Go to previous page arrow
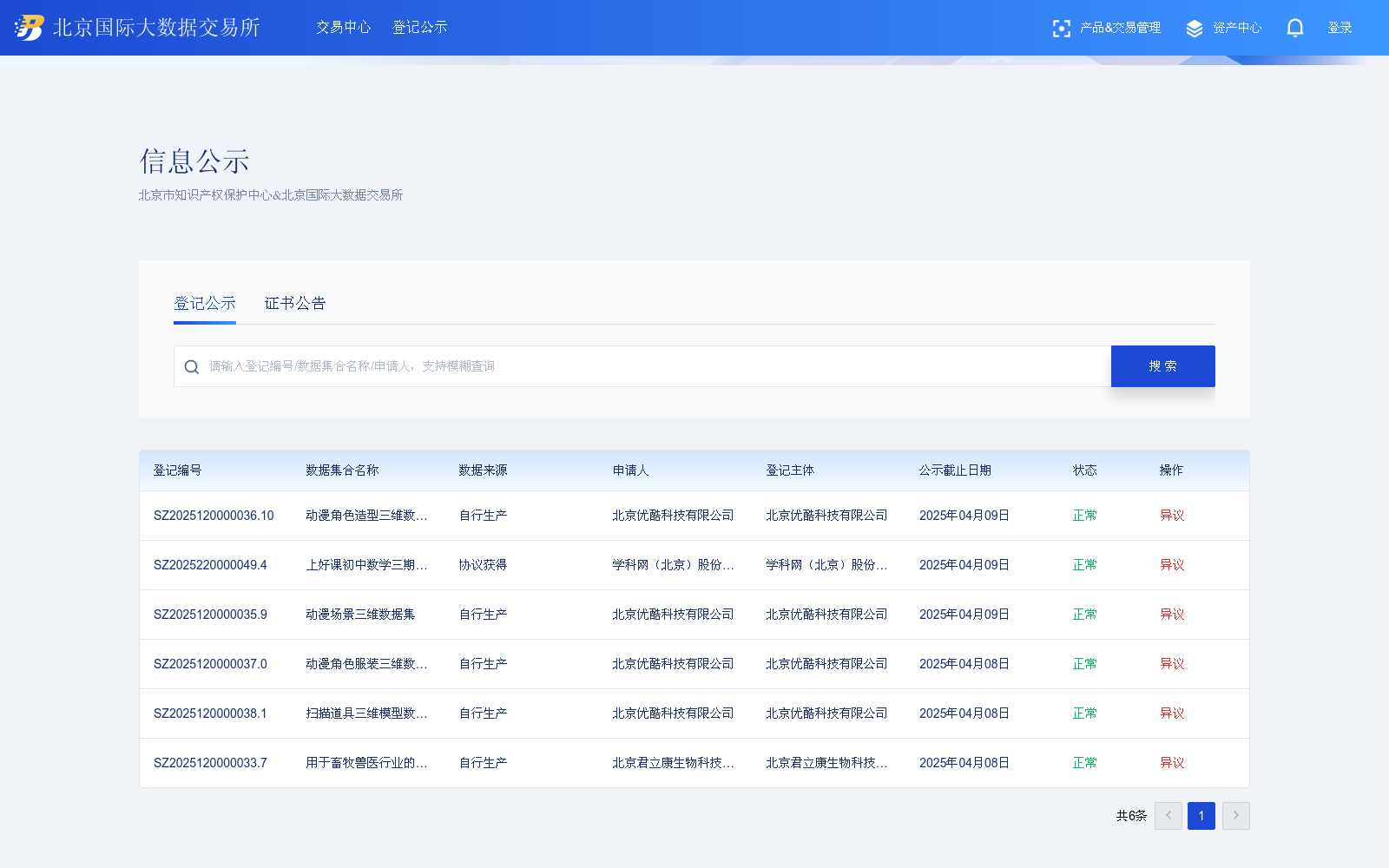Screen dimensions: 1389x868 (x=1168, y=816)
